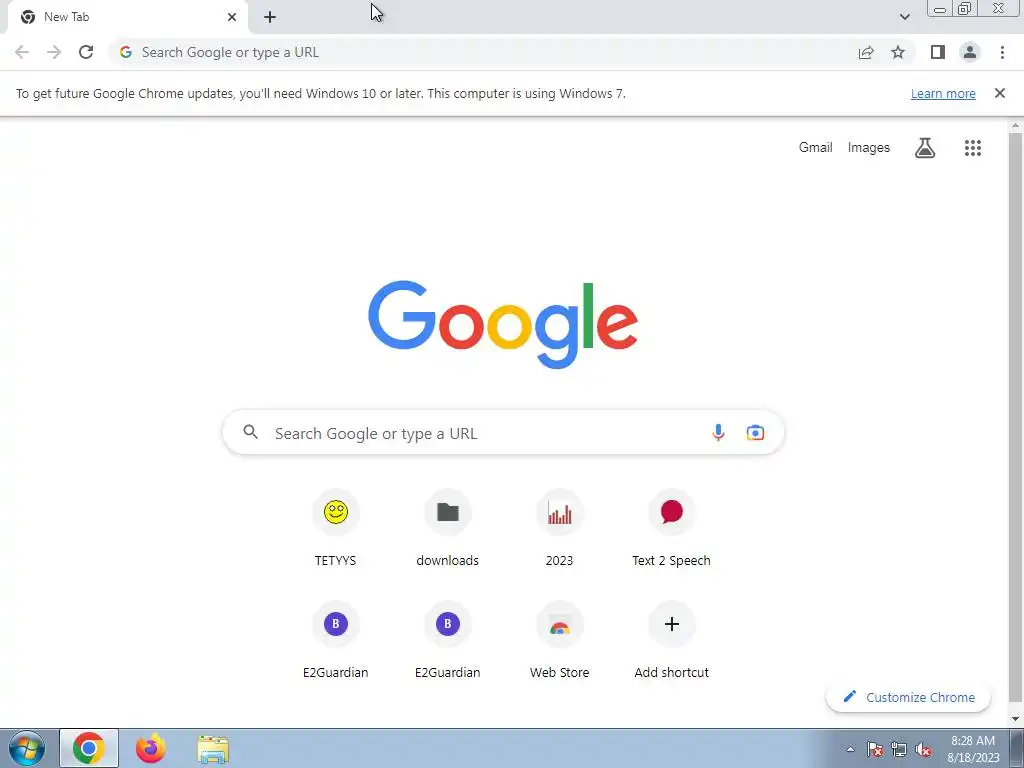1024x768 pixels.
Task: Dismiss the Windows 7 update notification
Action: (x=1000, y=93)
